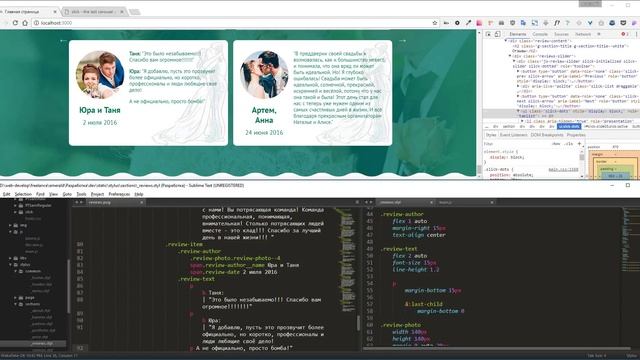Viewport: 640px width, 360px height.
Task: Expand the img folder in Sublime sidebar
Action: pyautogui.click(x=11, y=225)
